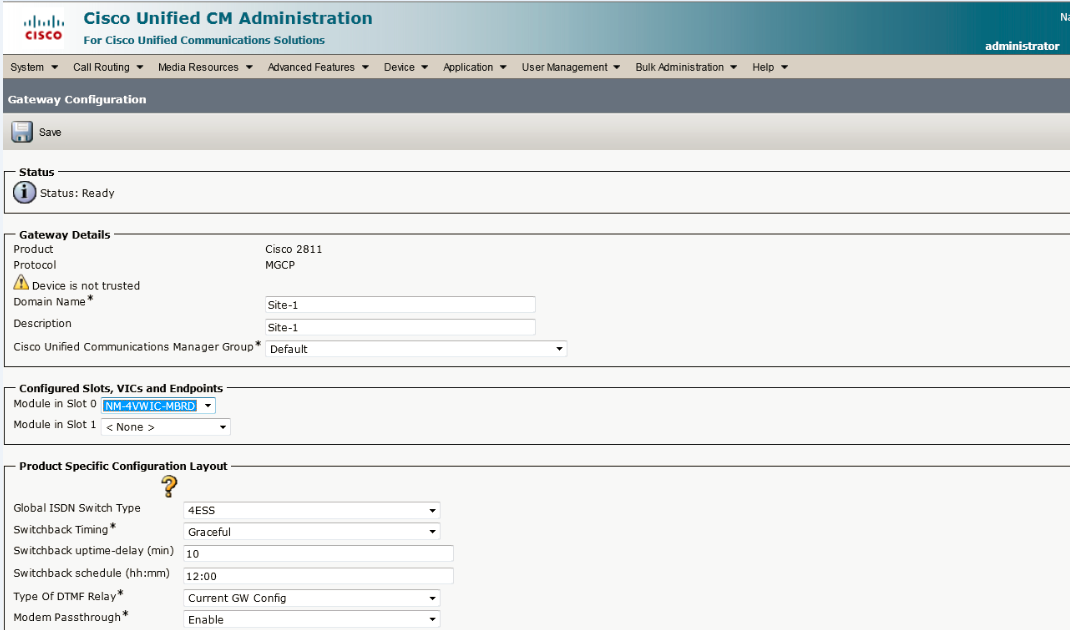Open the Advanced Features menu

point(318,67)
